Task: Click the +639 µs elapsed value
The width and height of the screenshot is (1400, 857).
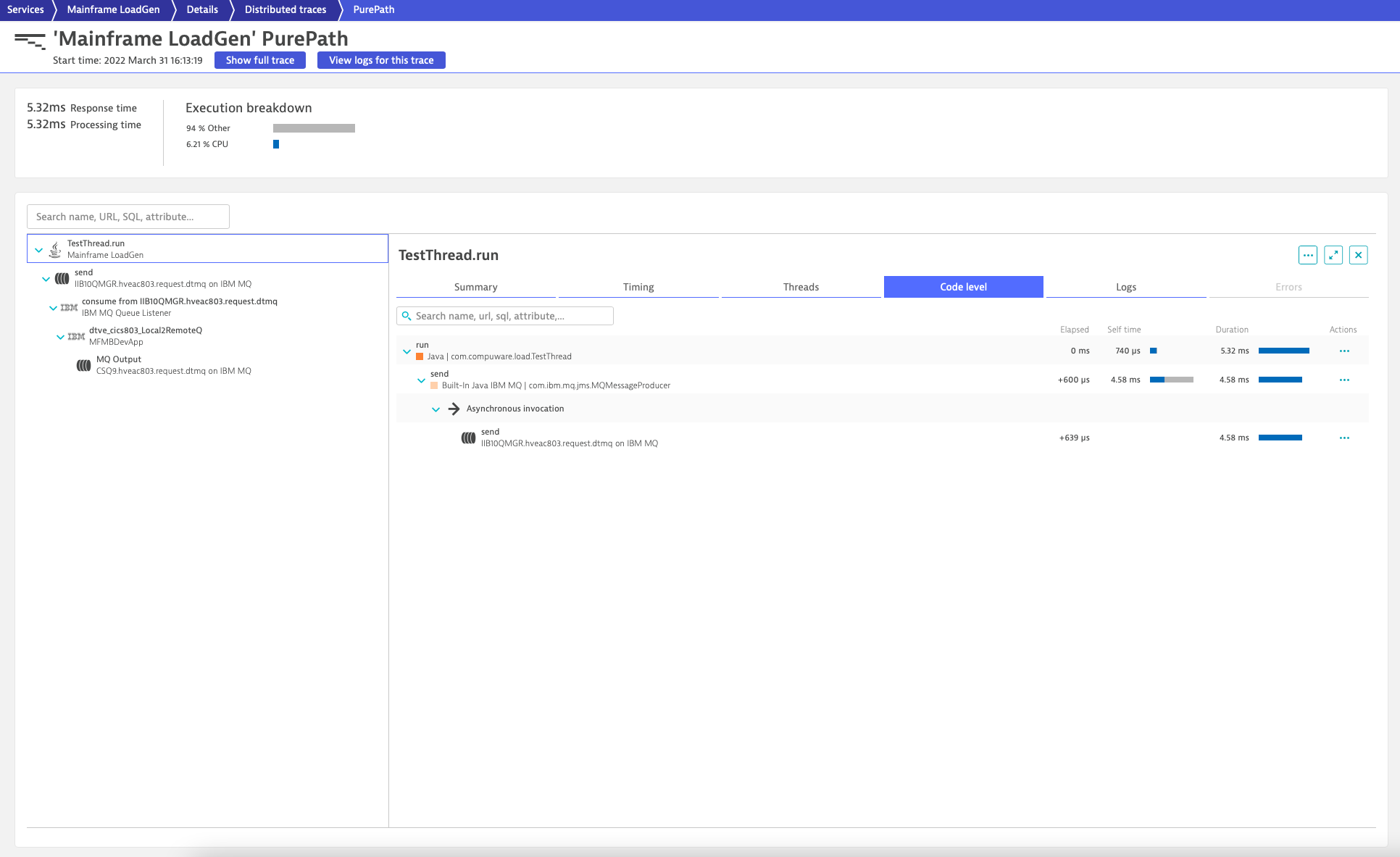Action: [1075, 438]
